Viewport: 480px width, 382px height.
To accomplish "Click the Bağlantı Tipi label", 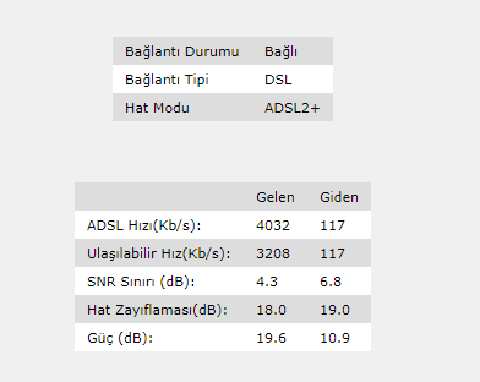I will tap(167, 80).
